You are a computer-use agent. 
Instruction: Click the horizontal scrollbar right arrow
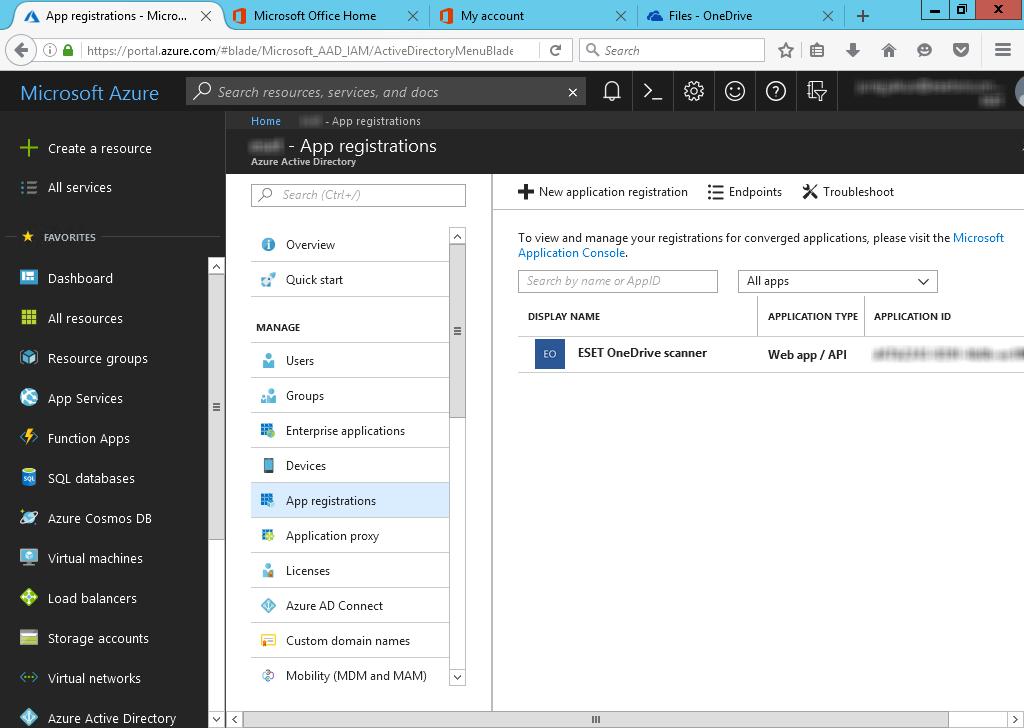click(1014, 720)
